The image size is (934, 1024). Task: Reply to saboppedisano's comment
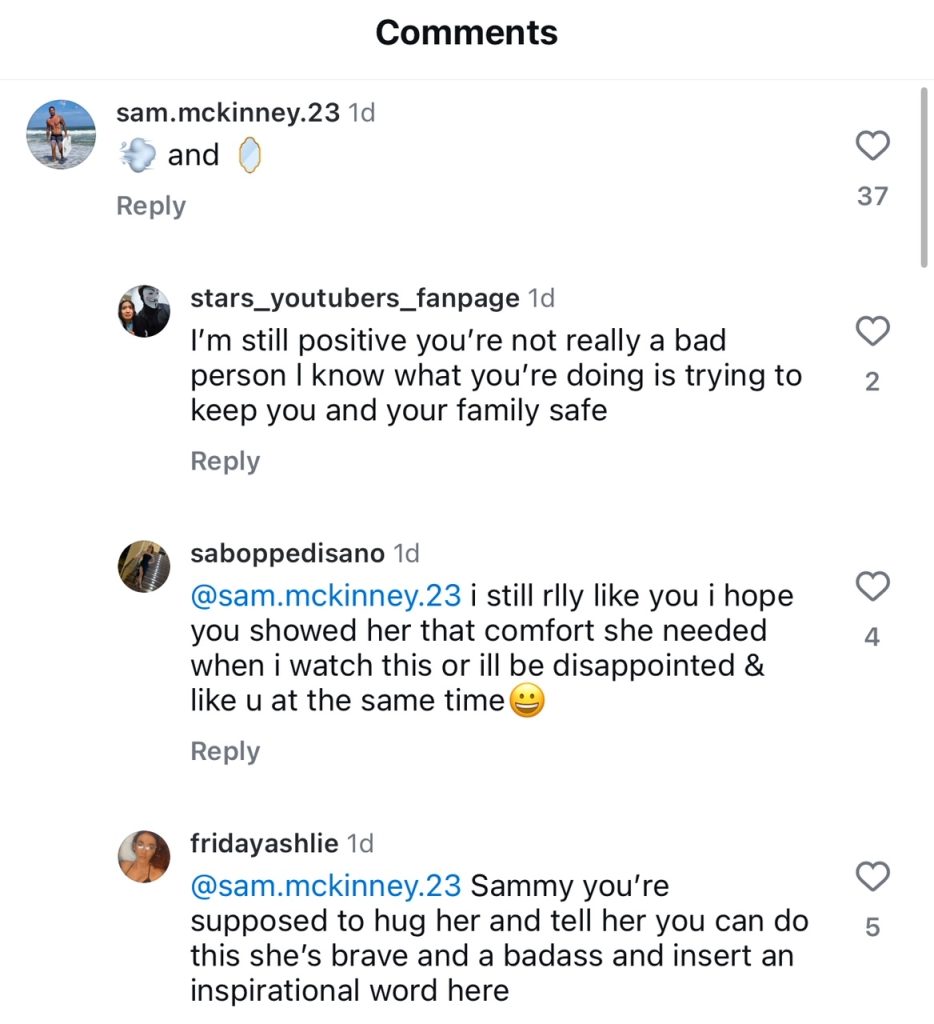[x=225, y=751]
